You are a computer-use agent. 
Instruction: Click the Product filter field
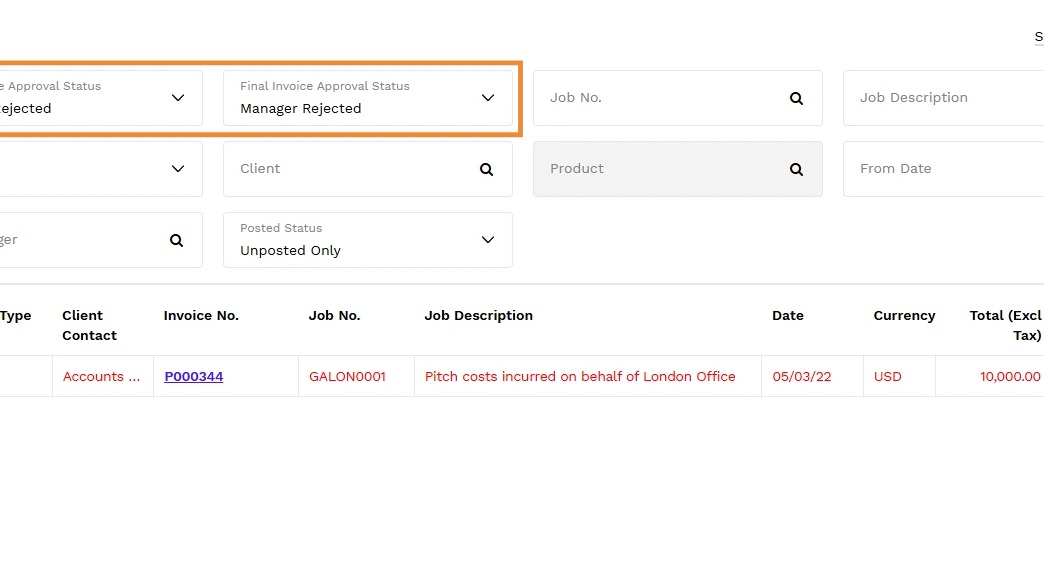pyautogui.click(x=660, y=169)
